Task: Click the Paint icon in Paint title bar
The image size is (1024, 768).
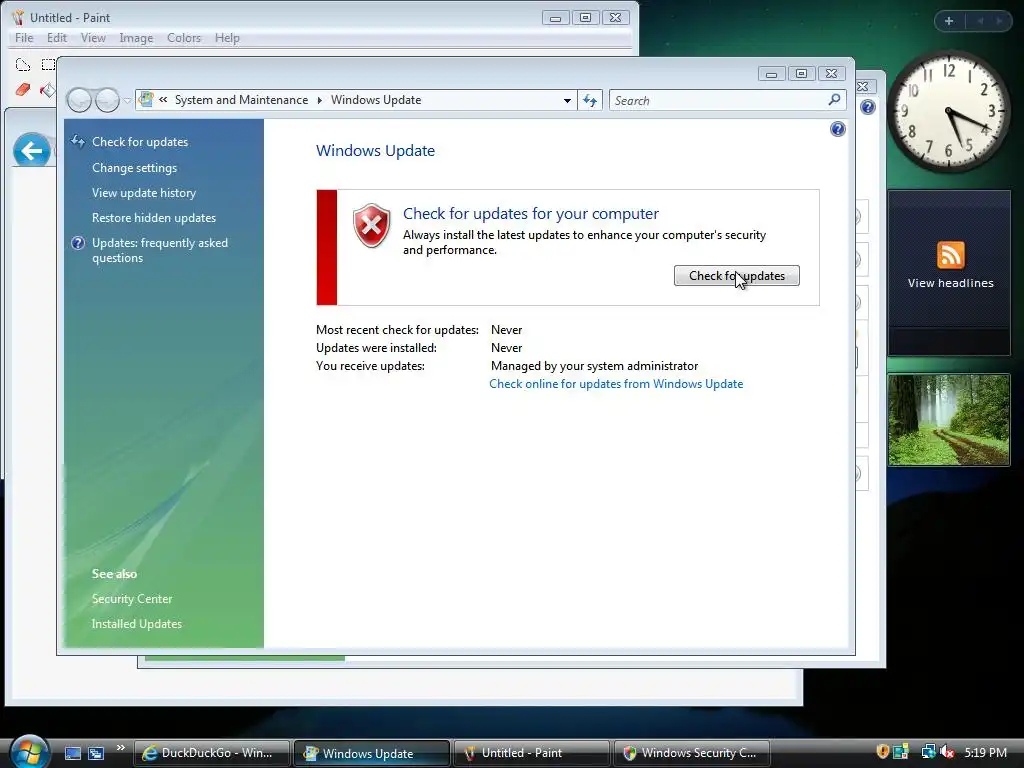Action: tap(18, 18)
